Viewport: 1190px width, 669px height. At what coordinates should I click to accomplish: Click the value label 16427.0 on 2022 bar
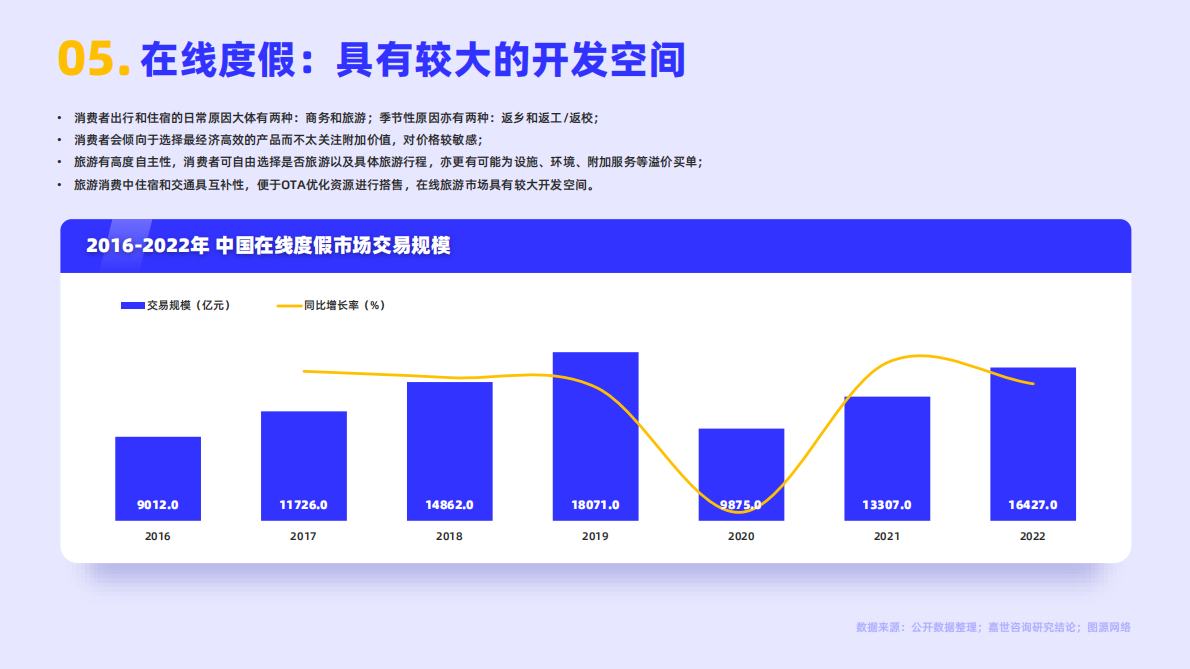pos(1033,504)
